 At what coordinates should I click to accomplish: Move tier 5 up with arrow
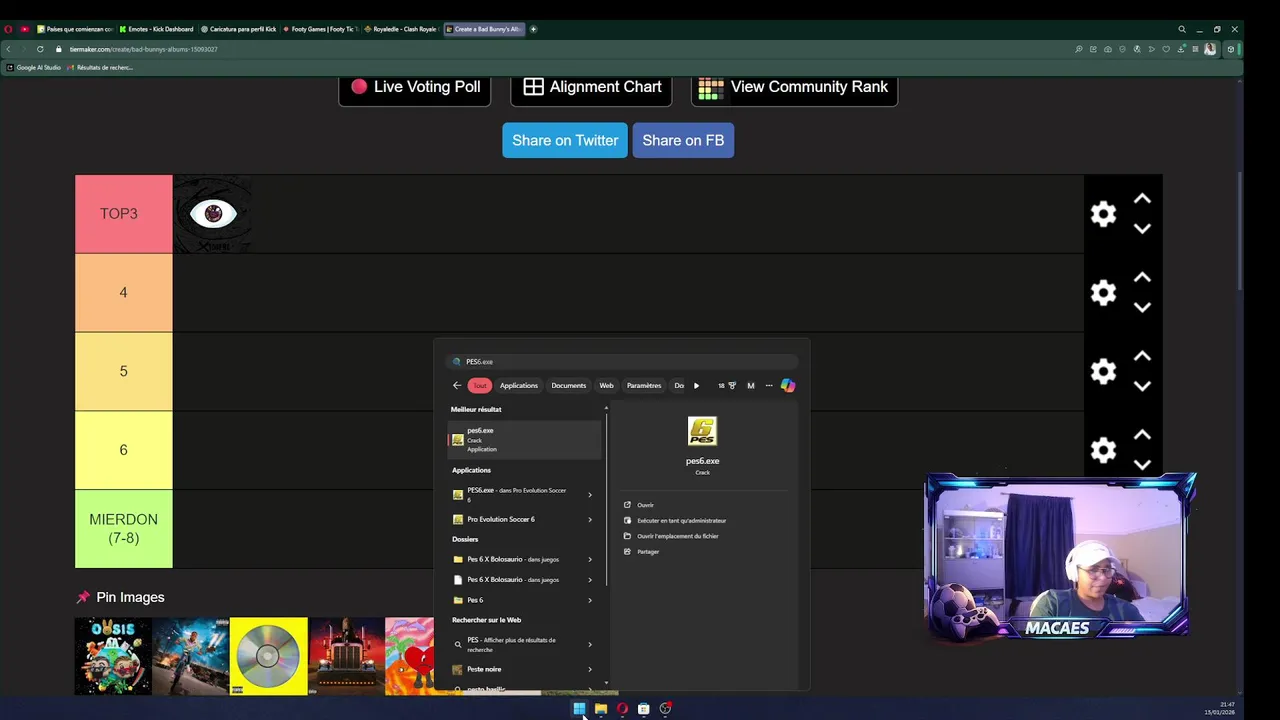[x=1142, y=356]
